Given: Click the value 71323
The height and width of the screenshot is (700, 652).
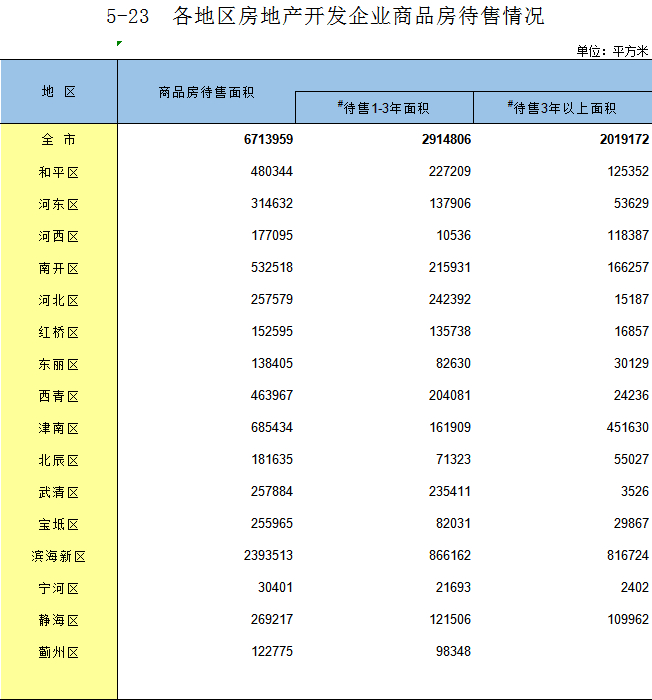Looking at the screenshot, I should pos(453,459).
